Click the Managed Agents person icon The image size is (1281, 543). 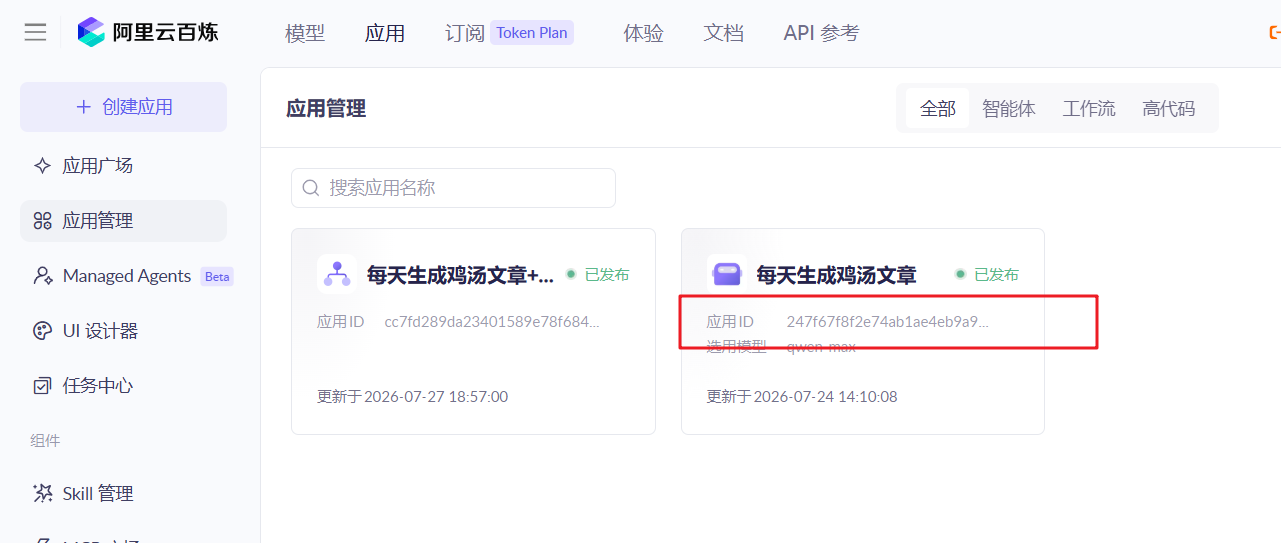[42, 276]
